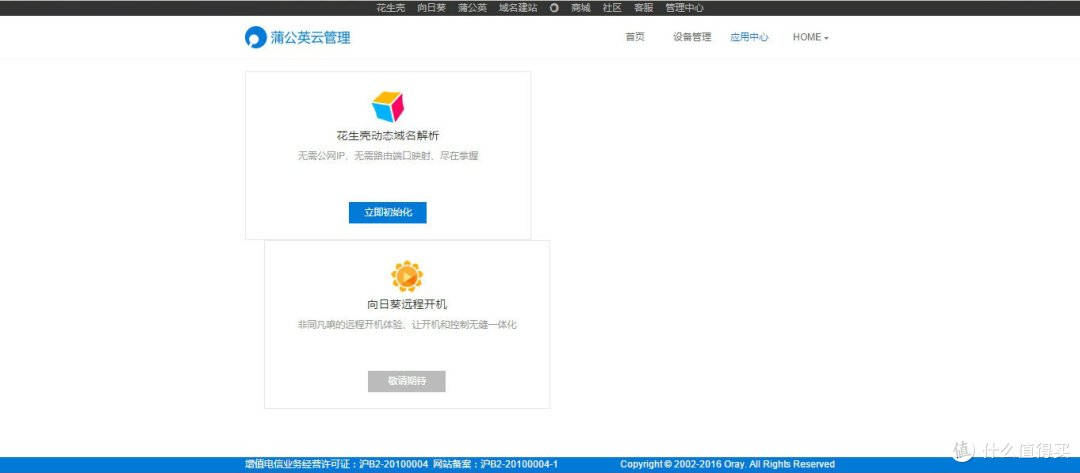Click description 无需公网IP、无需路由端口映射
The height and width of the screenshot is (473, 1080).
coord(388,156)
